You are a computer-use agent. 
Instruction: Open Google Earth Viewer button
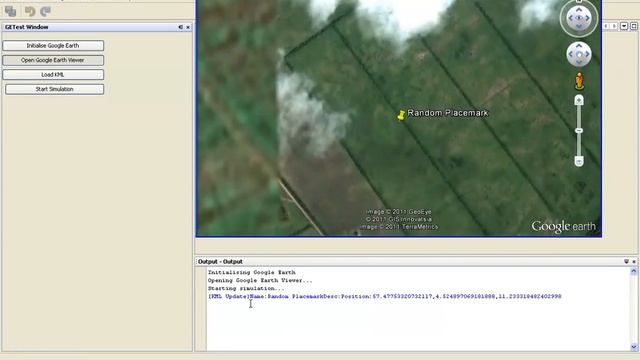(53, 60)
